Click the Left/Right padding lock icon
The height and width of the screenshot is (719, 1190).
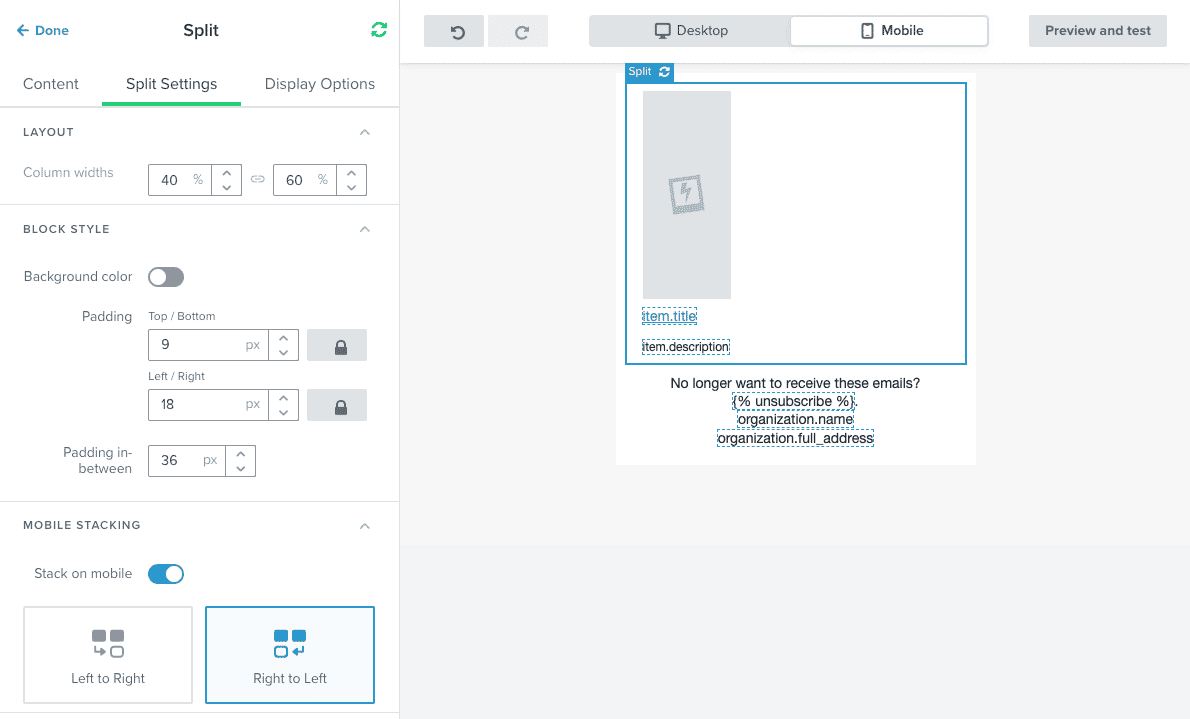337,405
